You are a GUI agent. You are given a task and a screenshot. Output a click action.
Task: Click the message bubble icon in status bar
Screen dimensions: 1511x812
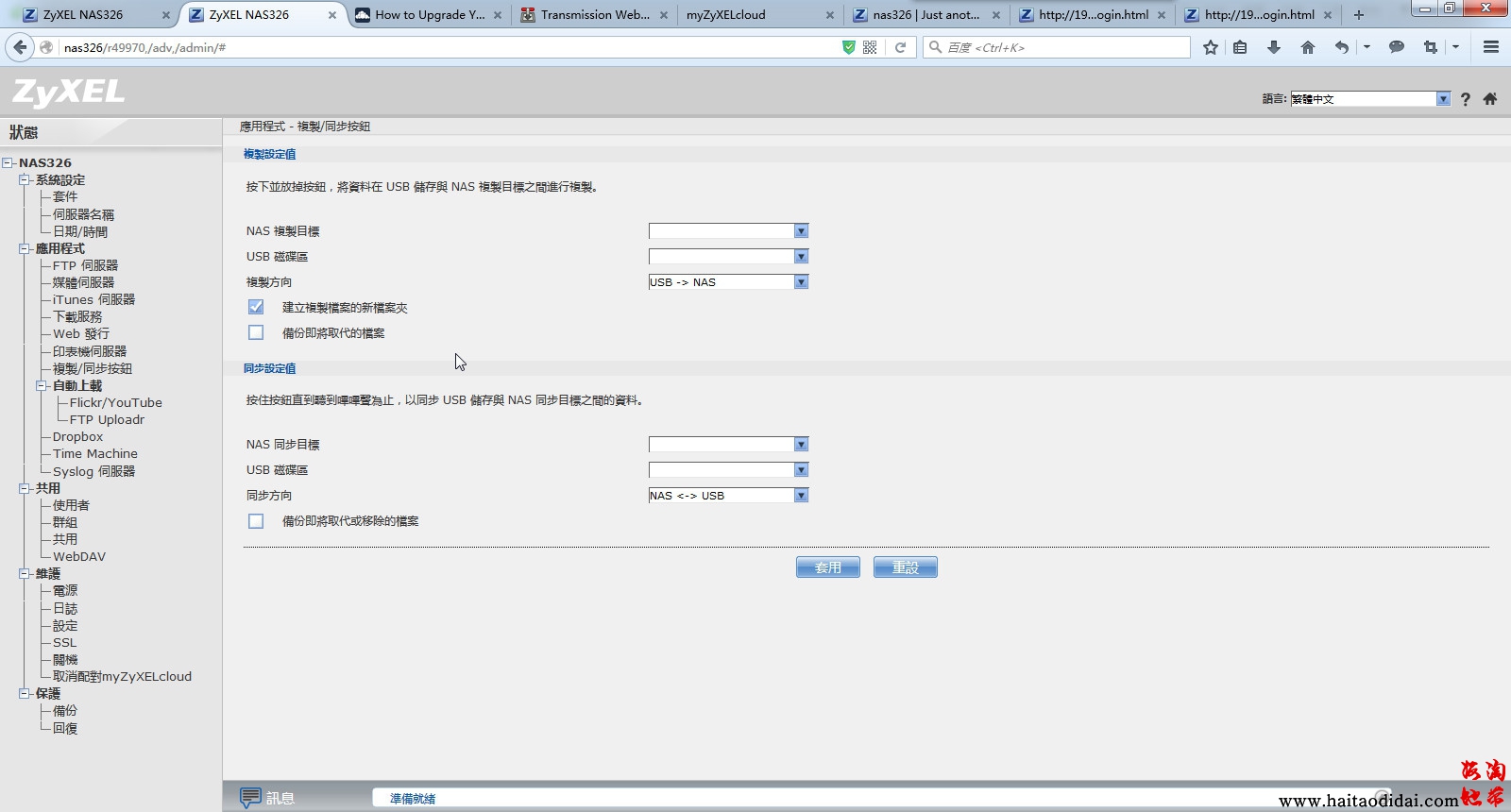coord(250,798)
